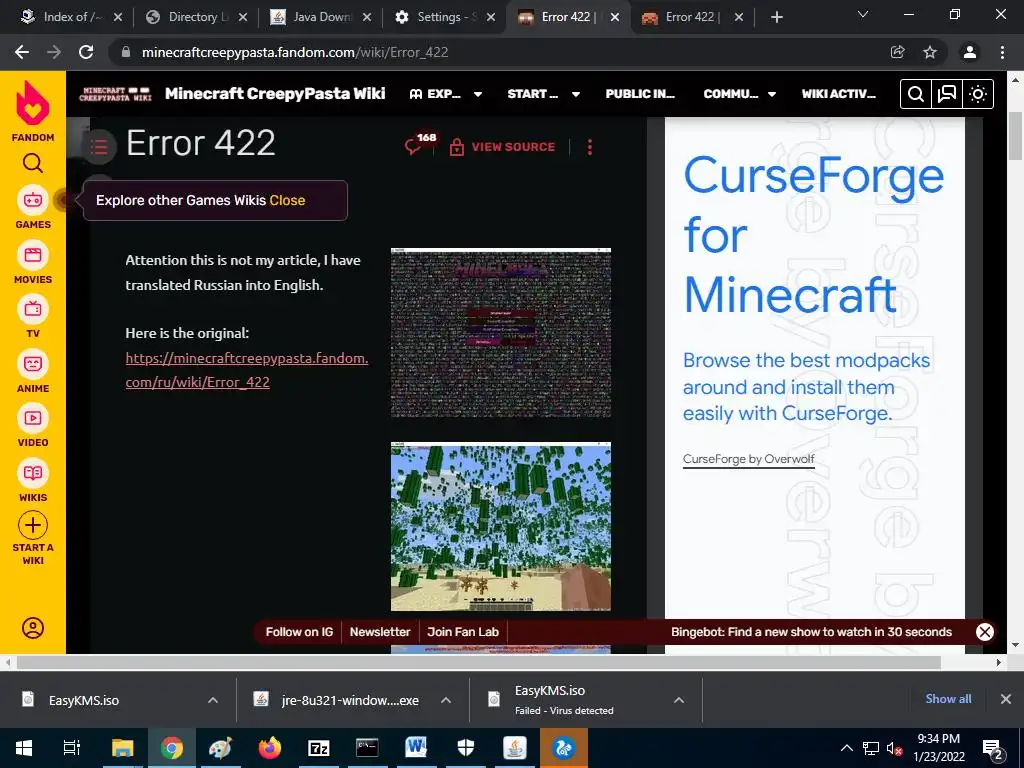Viewport: 1024px width, 768px height.
Task: Open the article table of contents icon
Action: click(x=99, y=146)
